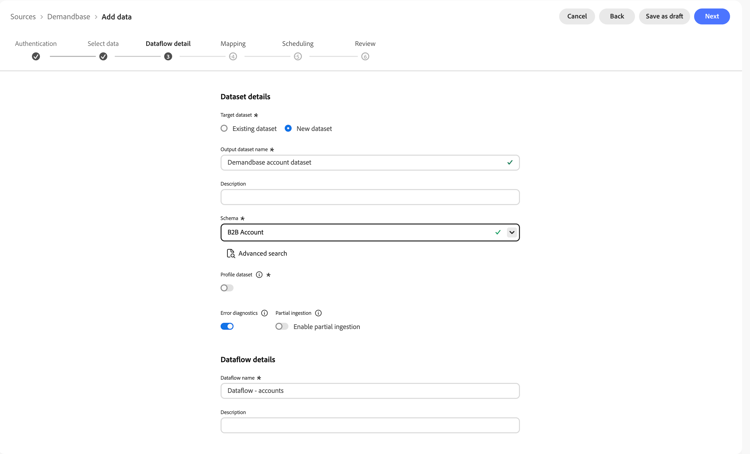Open the Partial ingestion info icon
Screen dimensions: 750x454
tap(319, 313)
